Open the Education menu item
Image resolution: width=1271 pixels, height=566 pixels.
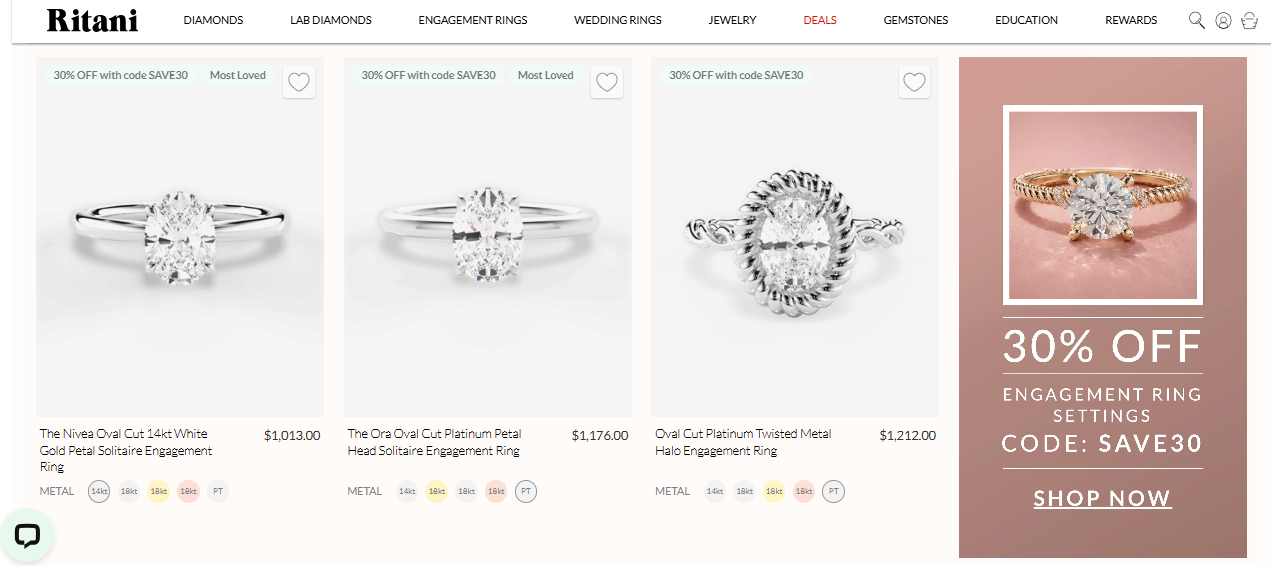(x=1026, y=20)
